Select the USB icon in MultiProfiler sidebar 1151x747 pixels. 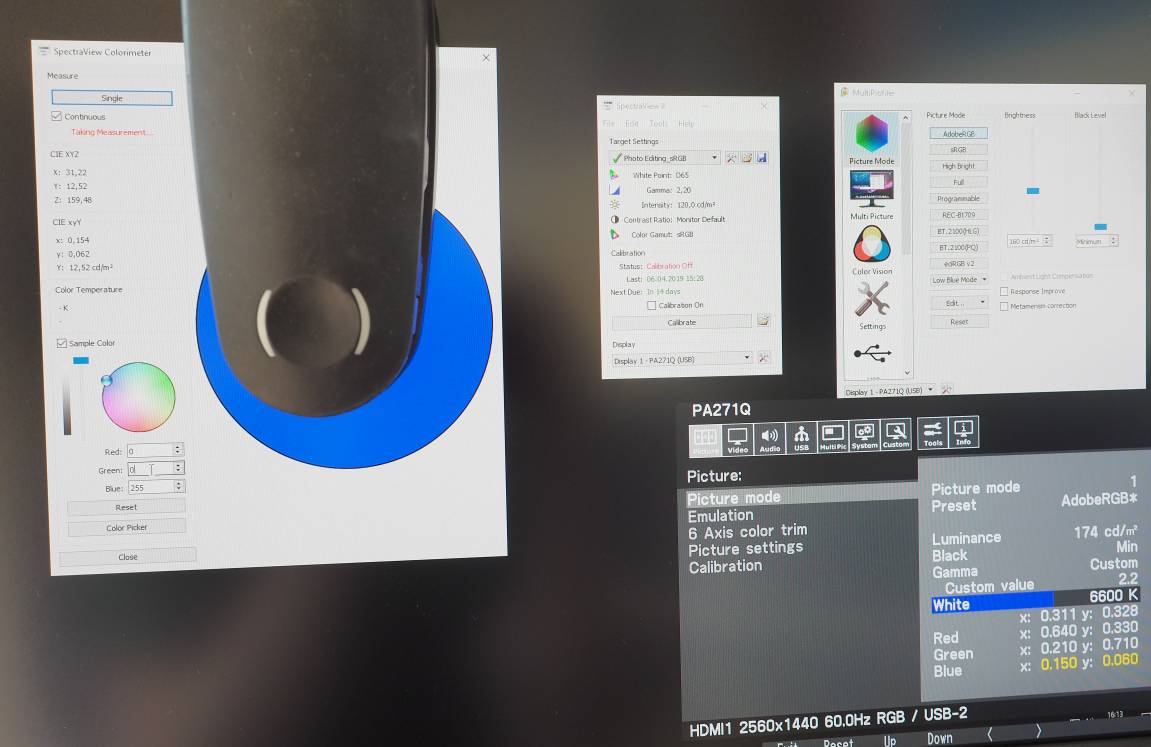[872, 354]
